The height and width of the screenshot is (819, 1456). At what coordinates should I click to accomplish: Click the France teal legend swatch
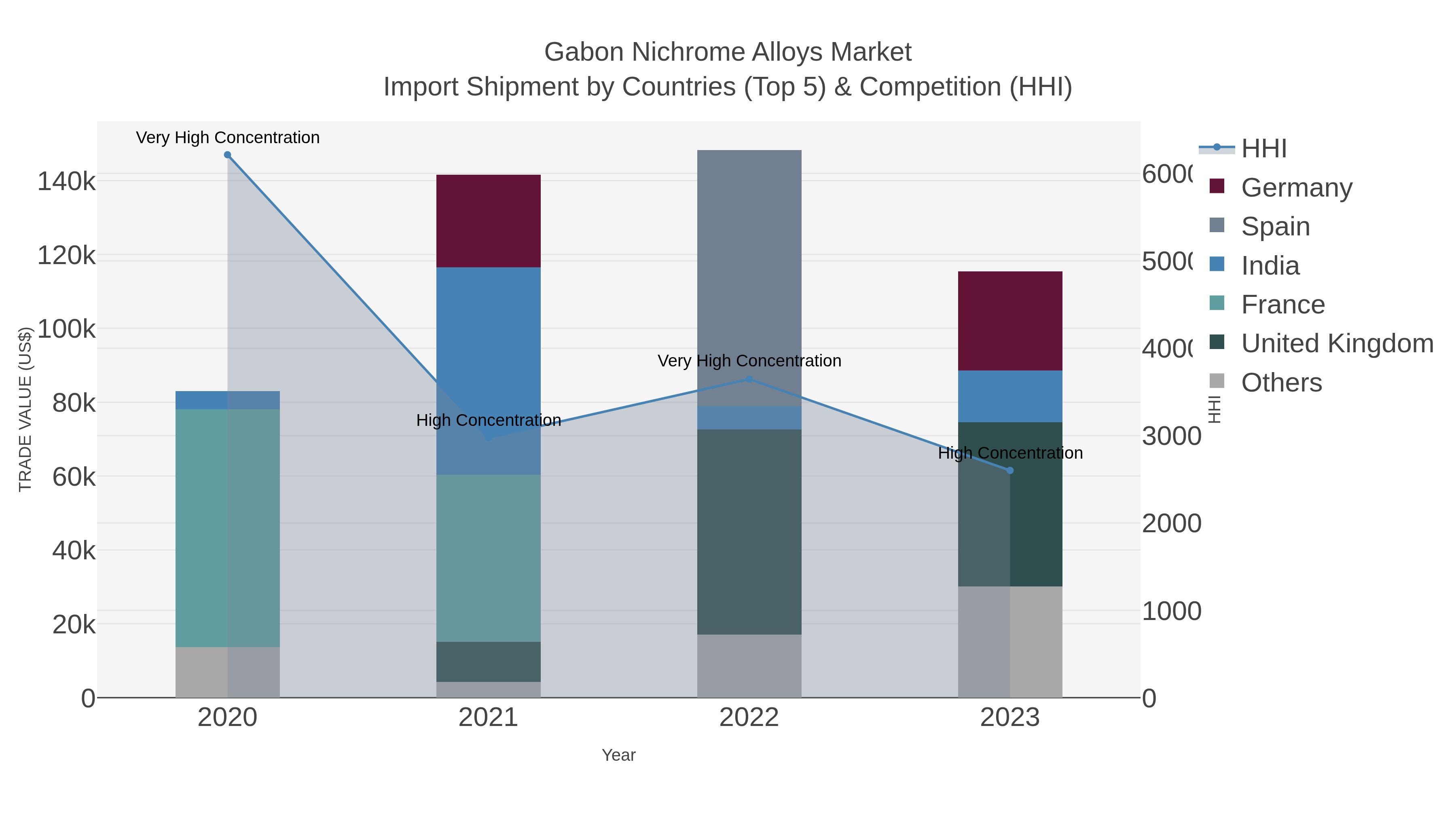click(1217, 303)
